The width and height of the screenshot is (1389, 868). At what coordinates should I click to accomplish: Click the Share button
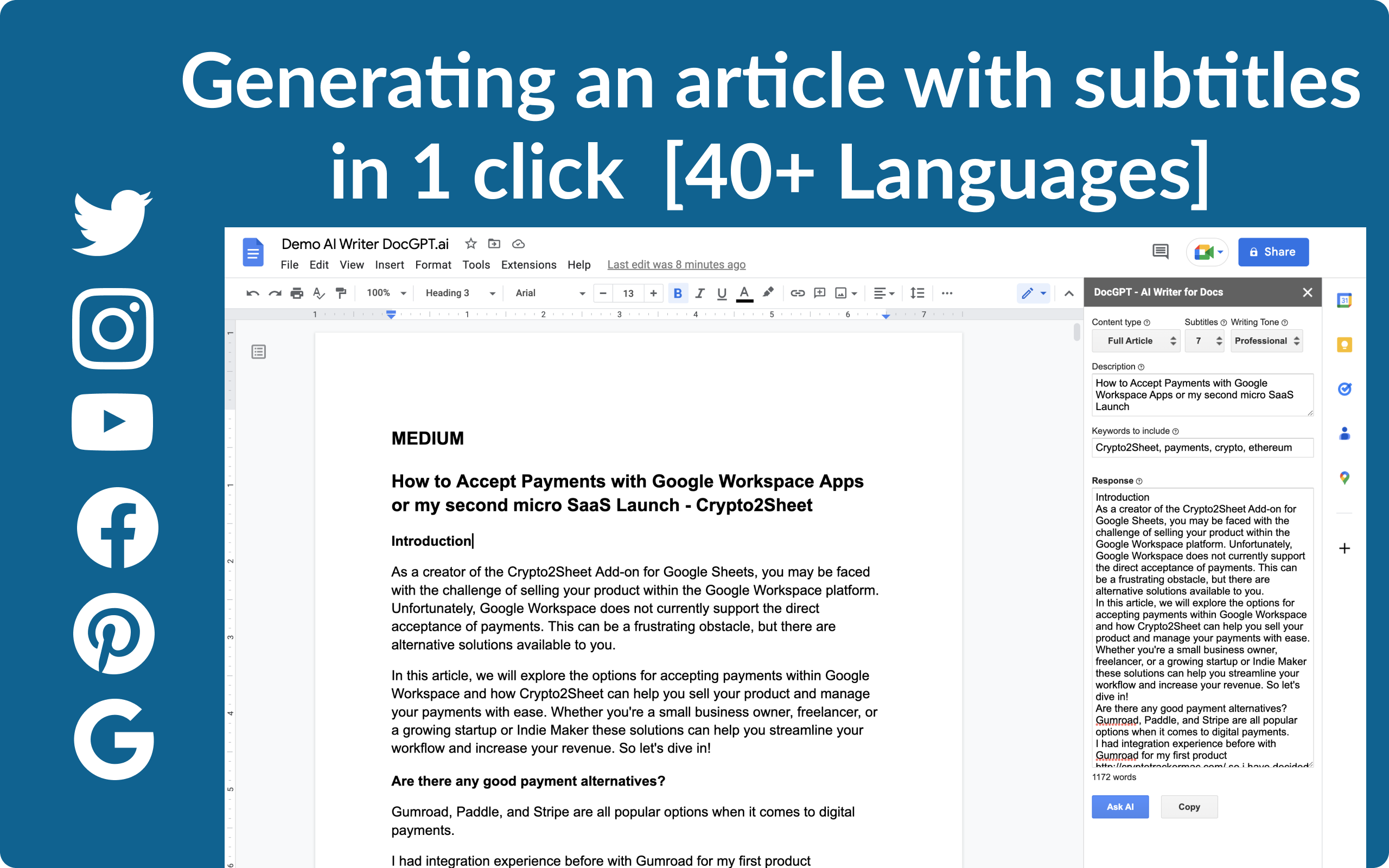pyautogui.click(x=1273, y=251)
